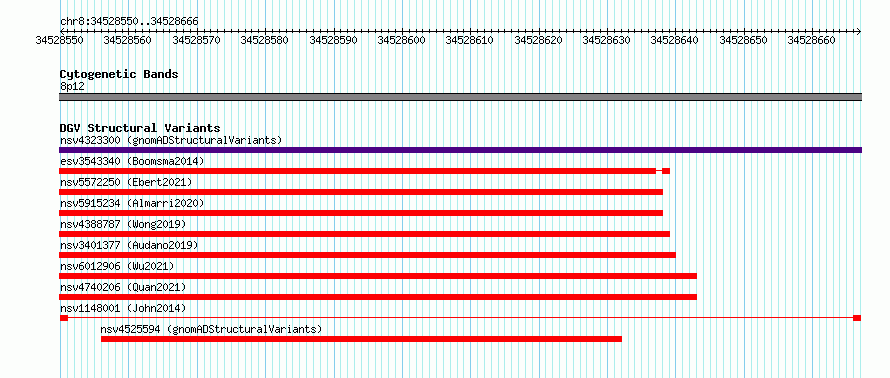This screenshot has width=890, height=378.
Task: Click ruler position 34528650
Action: 744,40
